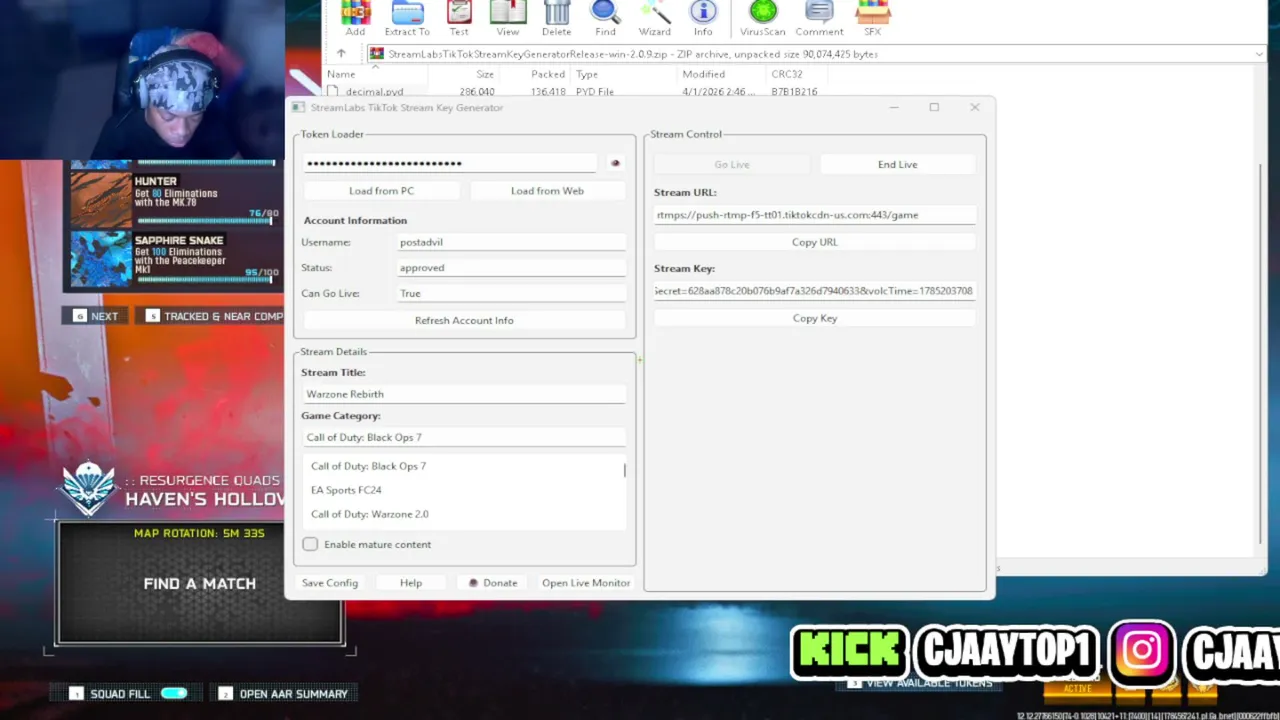Focus the Stream Title field
This screenshot has height=720, width=1280.
coord(464,394)
